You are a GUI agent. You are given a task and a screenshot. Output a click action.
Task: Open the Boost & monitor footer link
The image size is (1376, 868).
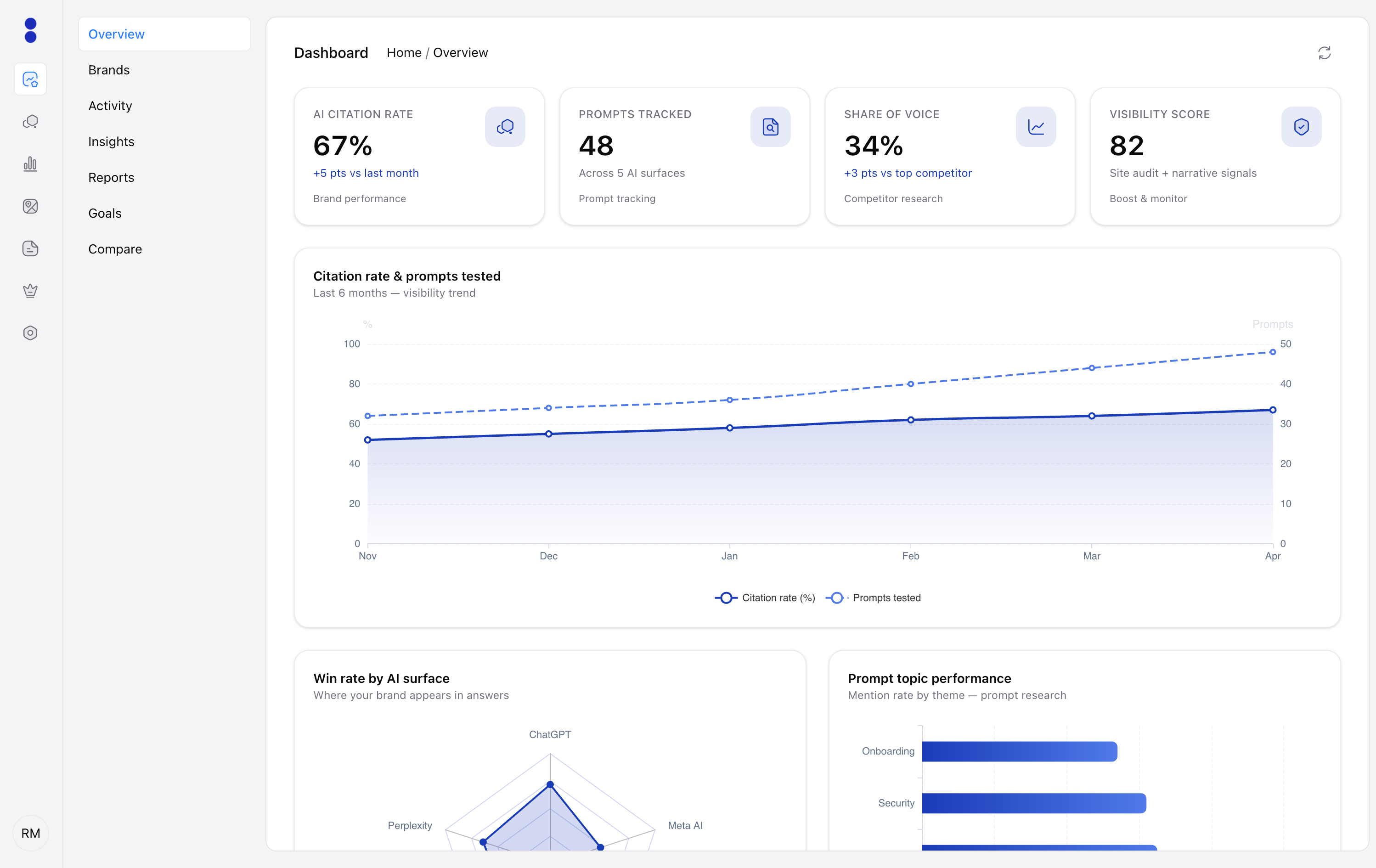(x=1148, y=199)
